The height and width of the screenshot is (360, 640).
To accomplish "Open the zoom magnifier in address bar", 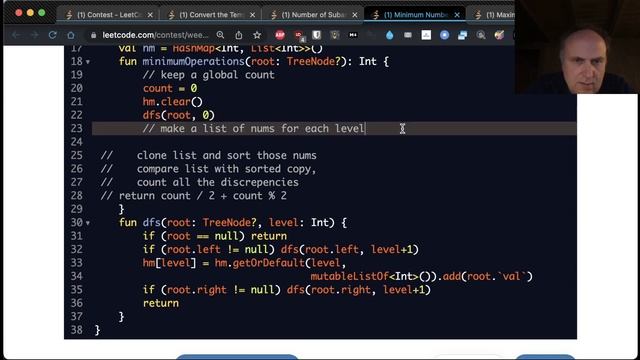I will pos(220,35).
